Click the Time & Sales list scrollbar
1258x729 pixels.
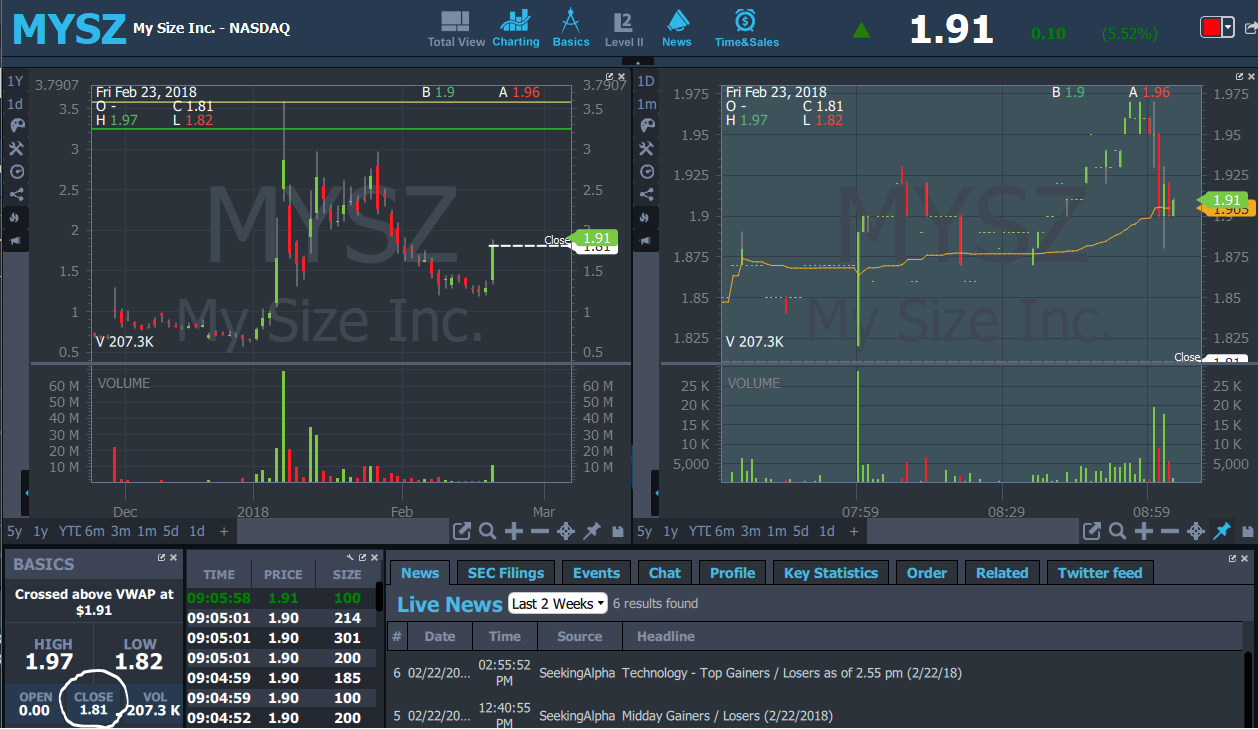(380, 595)
